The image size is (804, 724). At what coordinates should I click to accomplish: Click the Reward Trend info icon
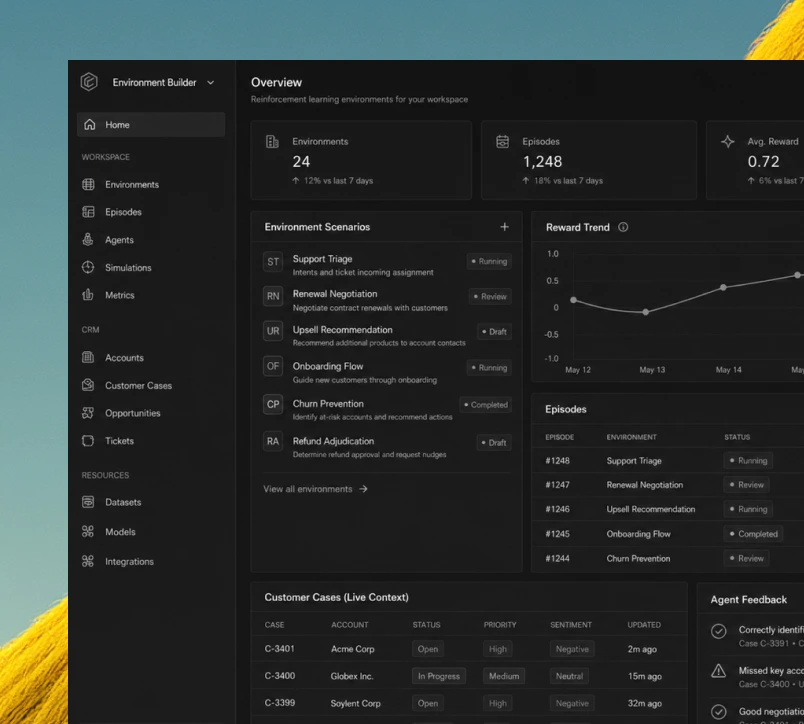(x=623, y=227)
